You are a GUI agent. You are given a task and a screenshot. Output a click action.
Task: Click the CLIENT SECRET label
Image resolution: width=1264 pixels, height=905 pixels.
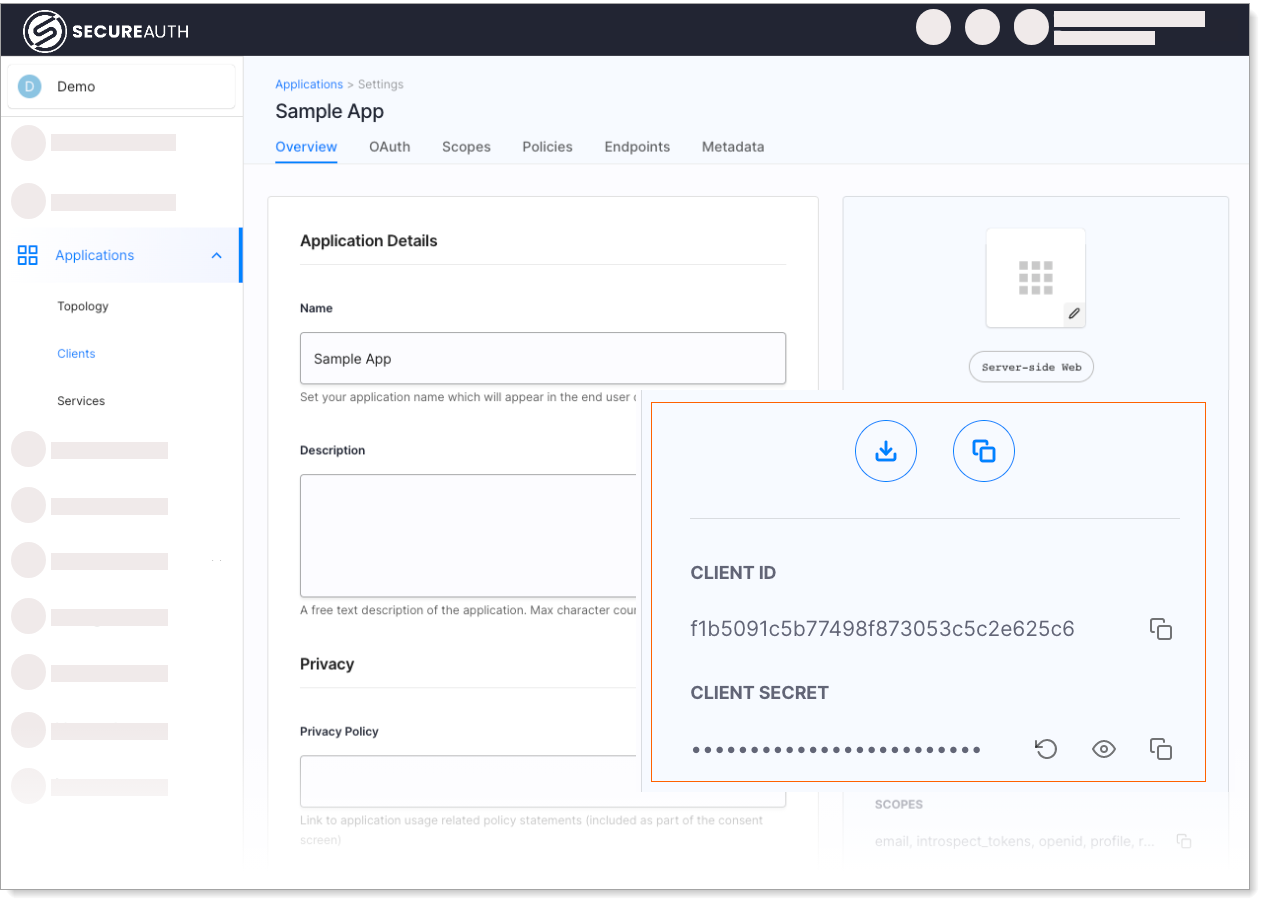(x=759, y=692)
